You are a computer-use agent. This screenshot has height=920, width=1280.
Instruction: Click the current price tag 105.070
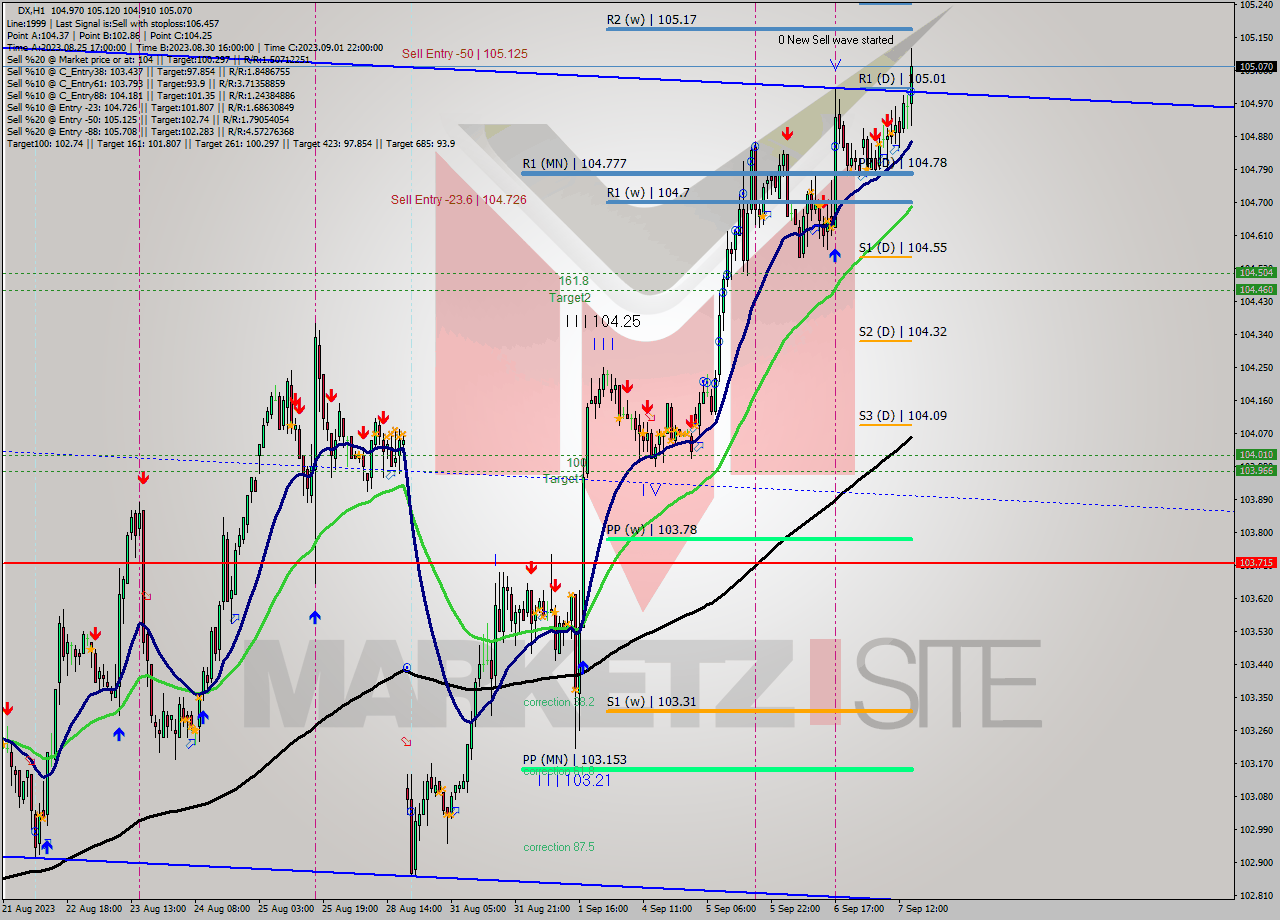(1256, 67)
